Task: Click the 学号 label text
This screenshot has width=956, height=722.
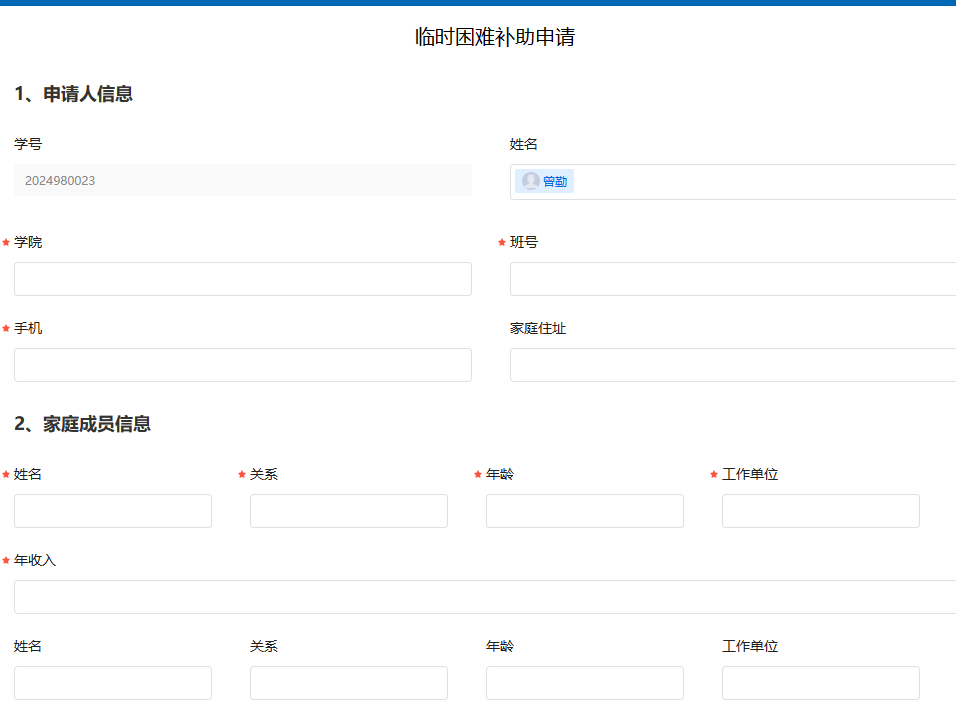Action: click(x=28, y=145)
